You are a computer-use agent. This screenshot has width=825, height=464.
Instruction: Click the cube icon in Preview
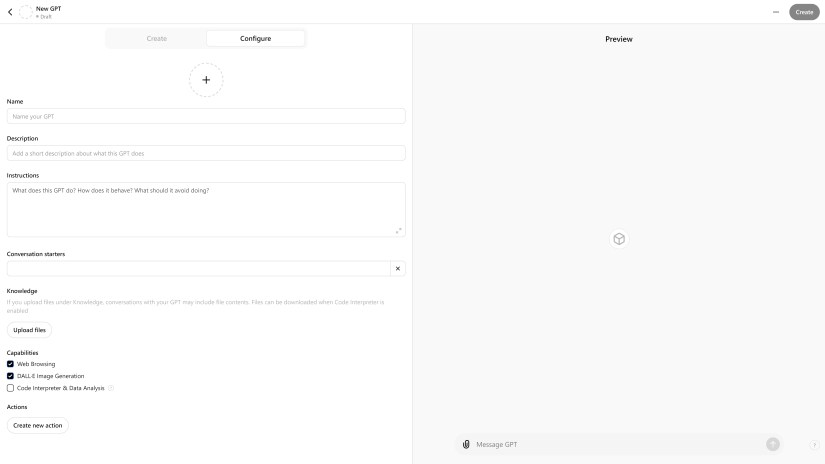point(619,239)
